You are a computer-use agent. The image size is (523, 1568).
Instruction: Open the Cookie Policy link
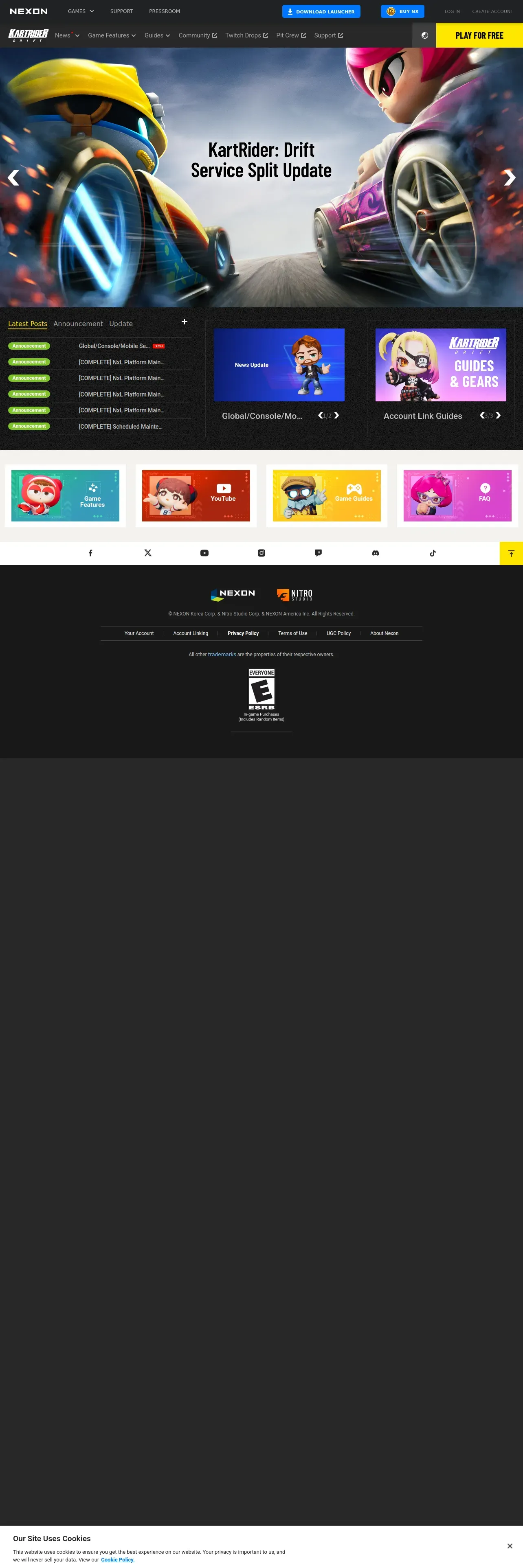click(117, 1559)
